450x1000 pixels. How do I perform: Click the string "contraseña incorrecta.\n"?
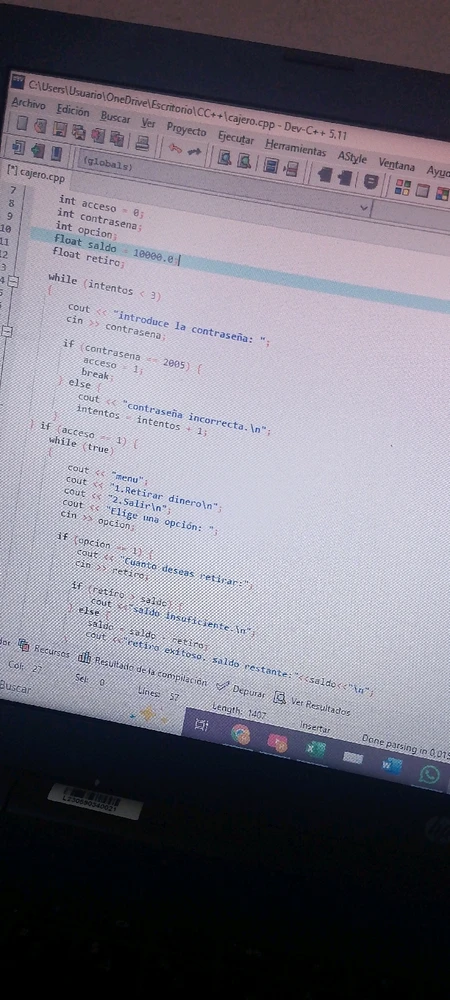pyautogui.click(x=196, y=416)
